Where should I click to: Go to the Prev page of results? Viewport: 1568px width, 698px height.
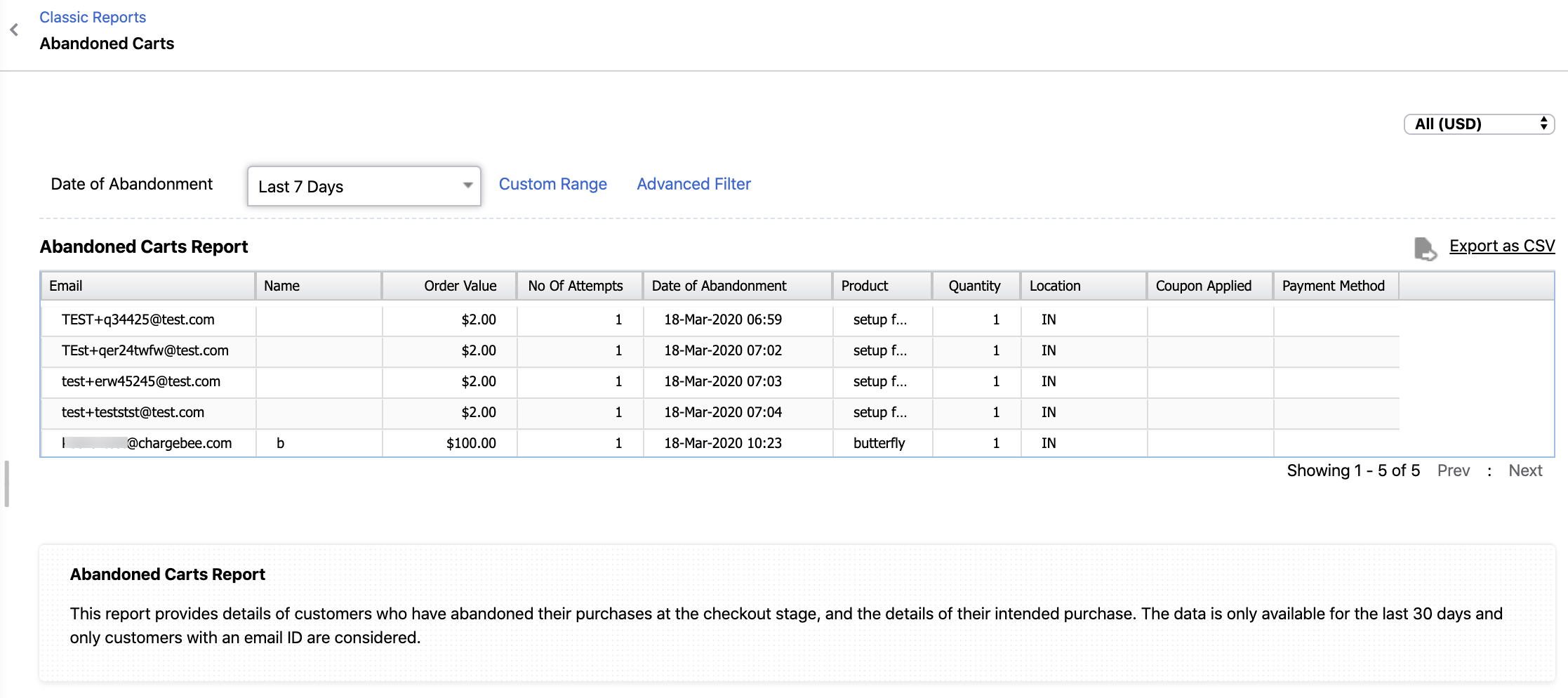pos(1454,470)
